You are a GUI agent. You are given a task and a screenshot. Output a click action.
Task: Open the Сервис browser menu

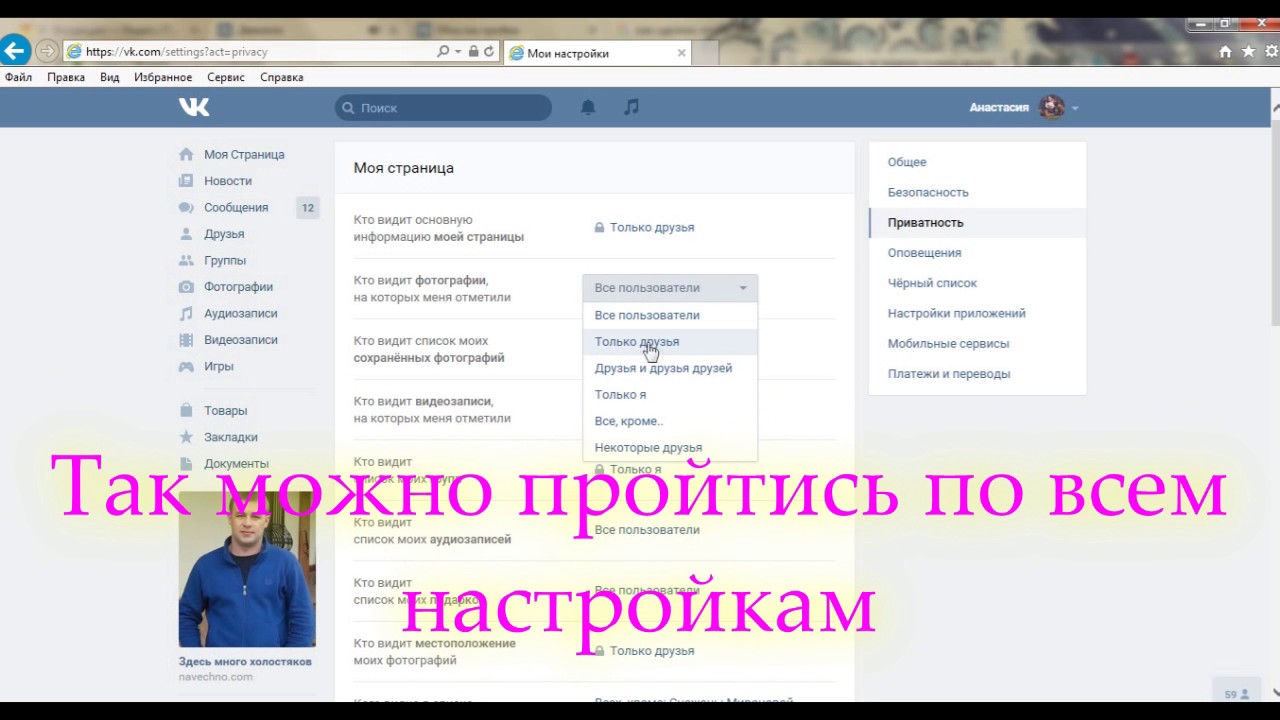[x=226, y=77]
